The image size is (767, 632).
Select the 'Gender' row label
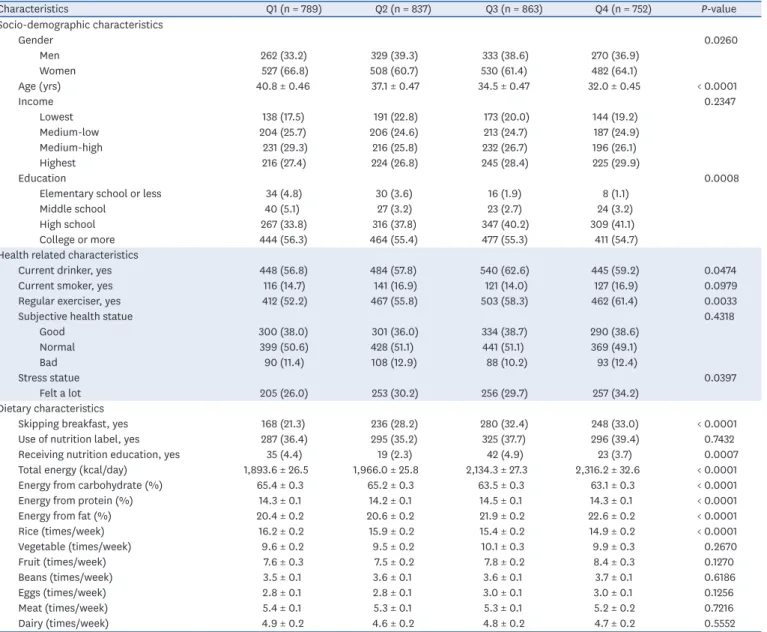(36, 40)
